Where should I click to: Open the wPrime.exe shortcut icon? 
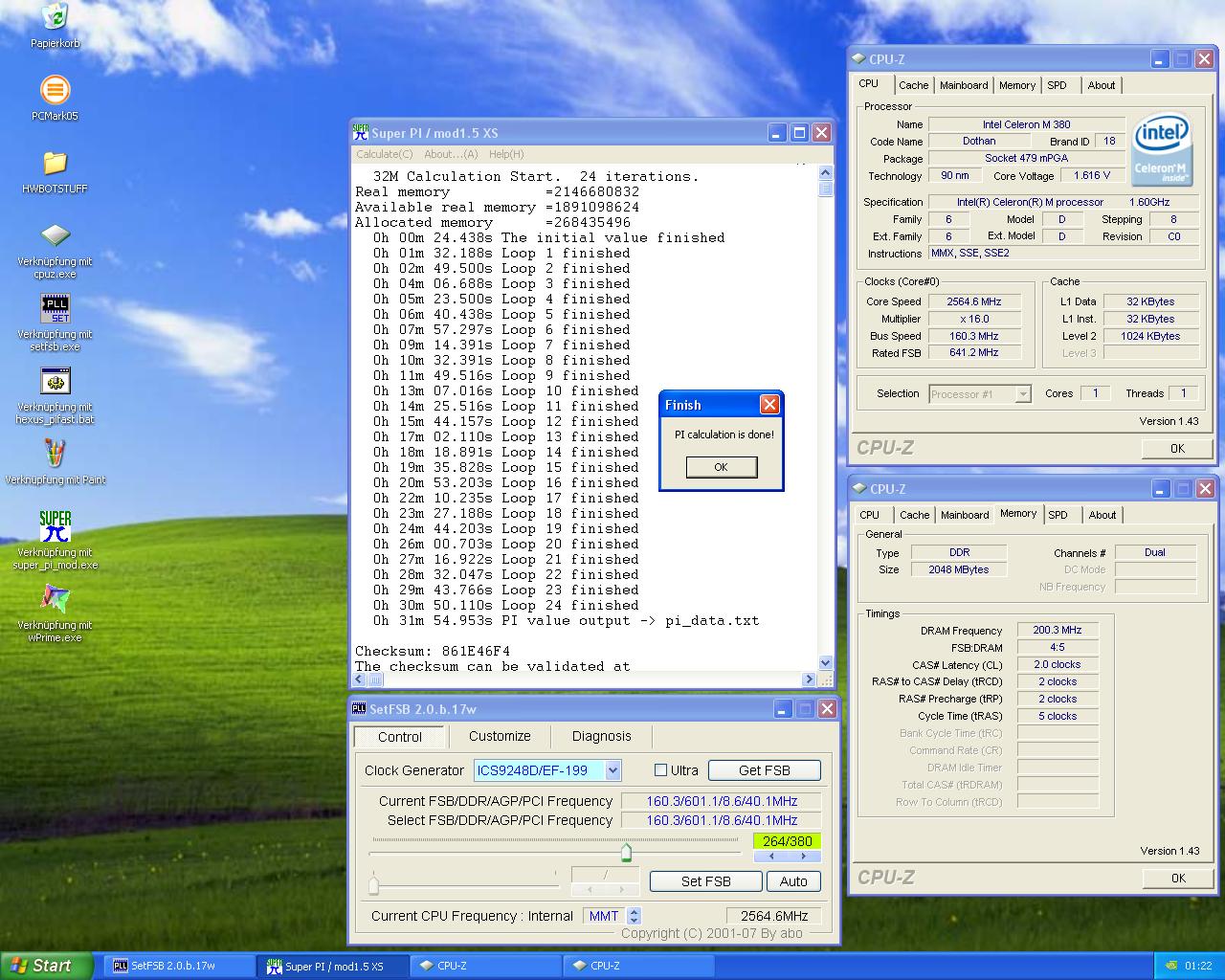click(x=55, y=599)
